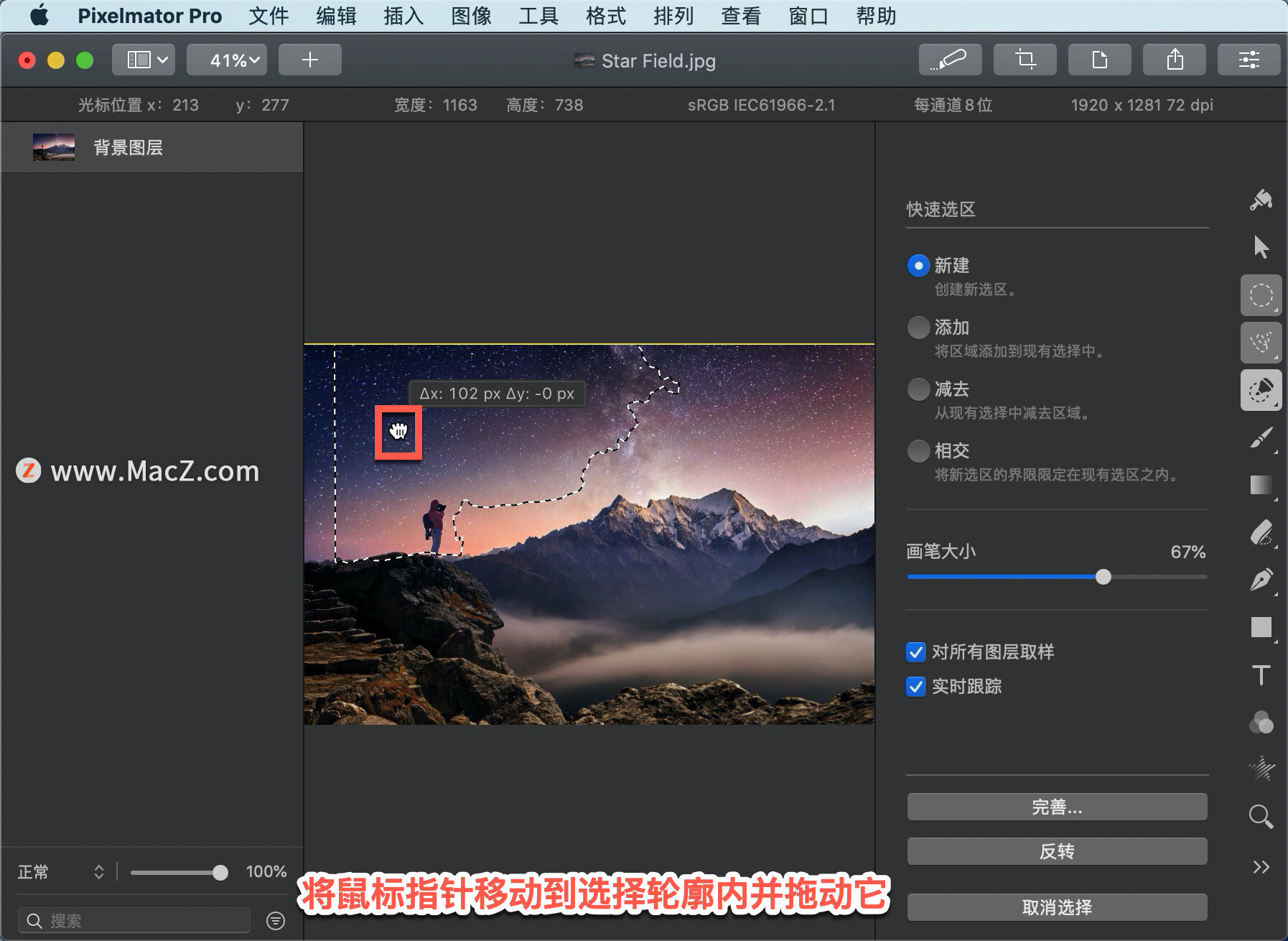Screen dimensions: 1288x941
Task: Open the 图像 menu
Action: pos(471,16)
